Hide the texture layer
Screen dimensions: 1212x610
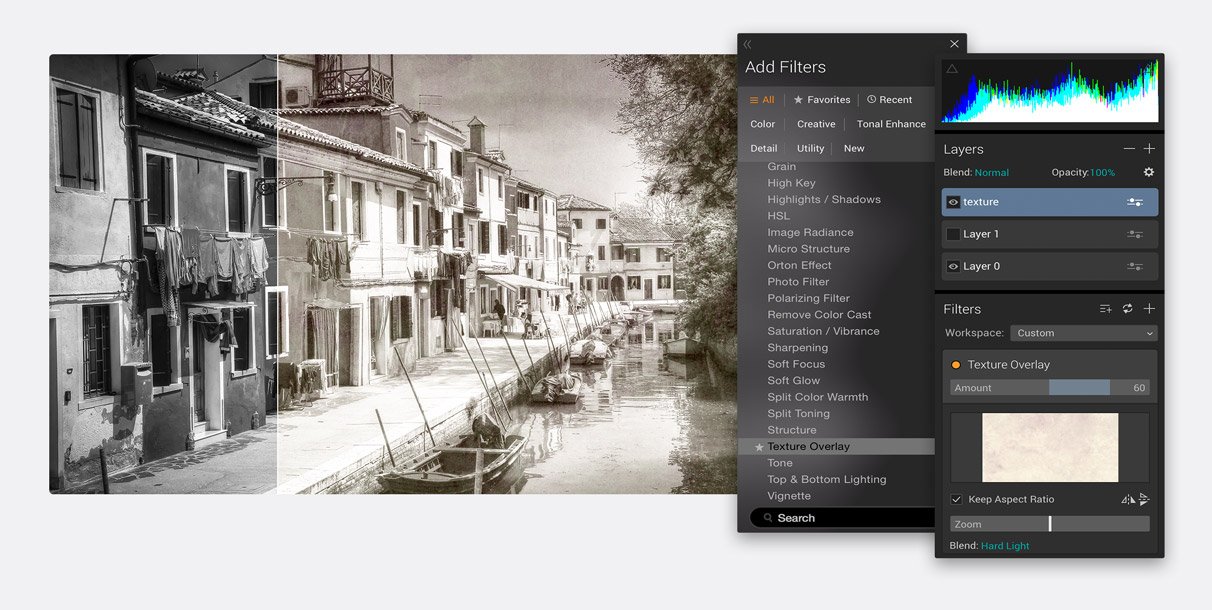tap(953, 201)
